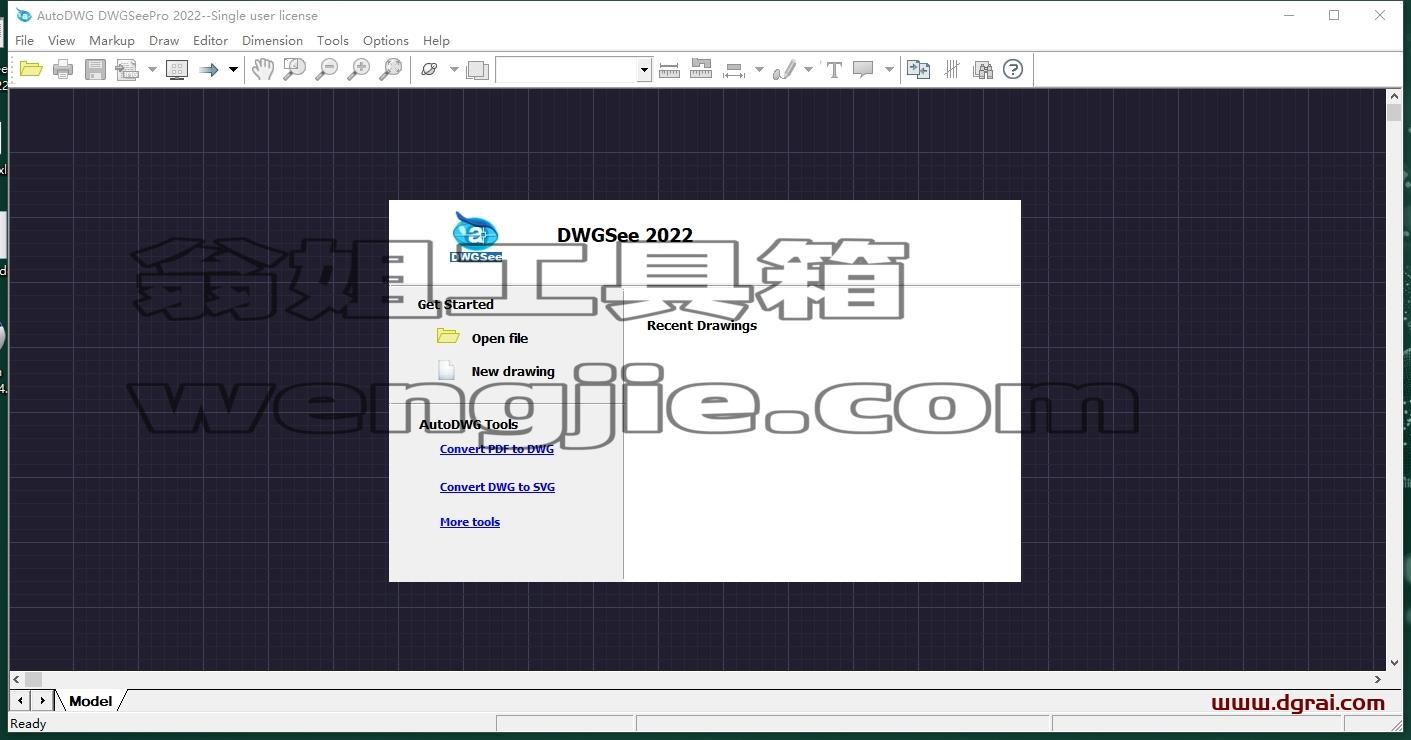Click the vertical scrollbar up arrow
This screenshot has height=740, width=1411.
coord(1394,96)
